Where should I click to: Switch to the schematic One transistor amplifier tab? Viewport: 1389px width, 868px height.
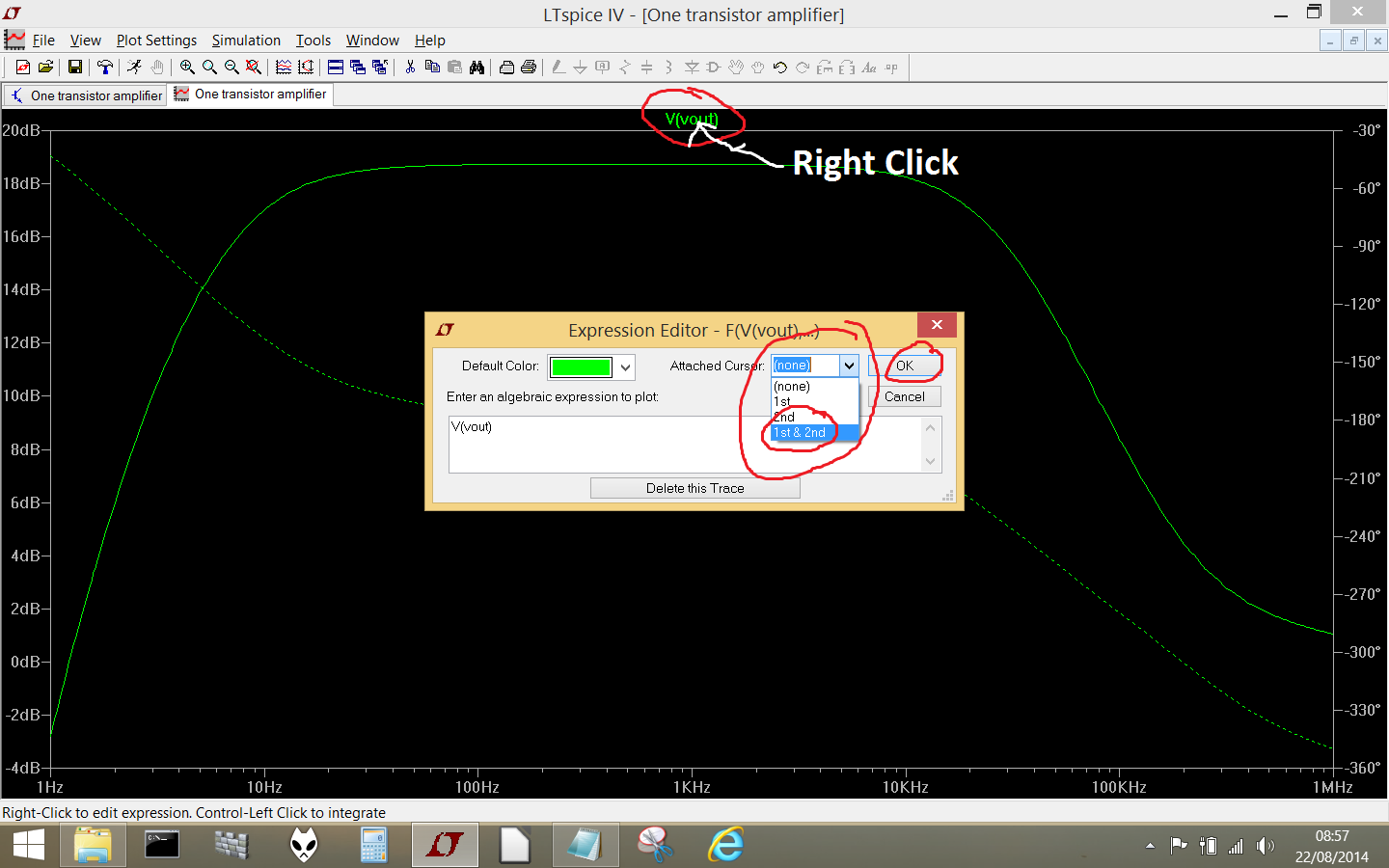[86, 95]
